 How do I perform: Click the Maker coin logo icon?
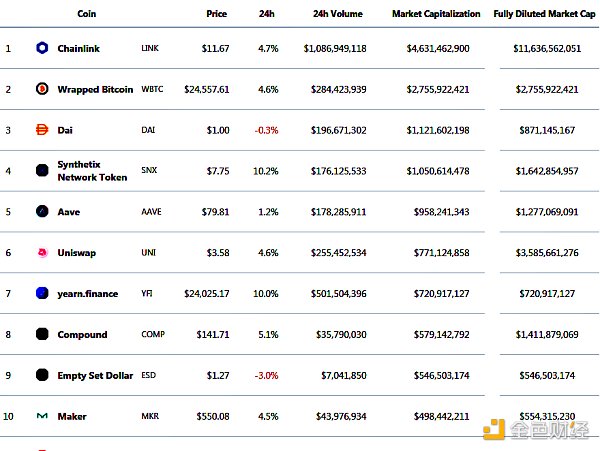point(42,416)
